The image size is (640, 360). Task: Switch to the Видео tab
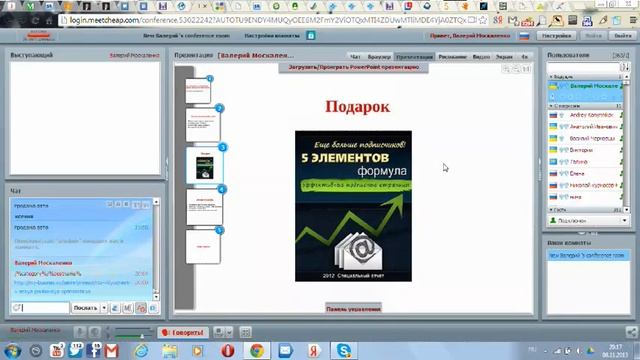pyautogui.click(x=481, y=57)
